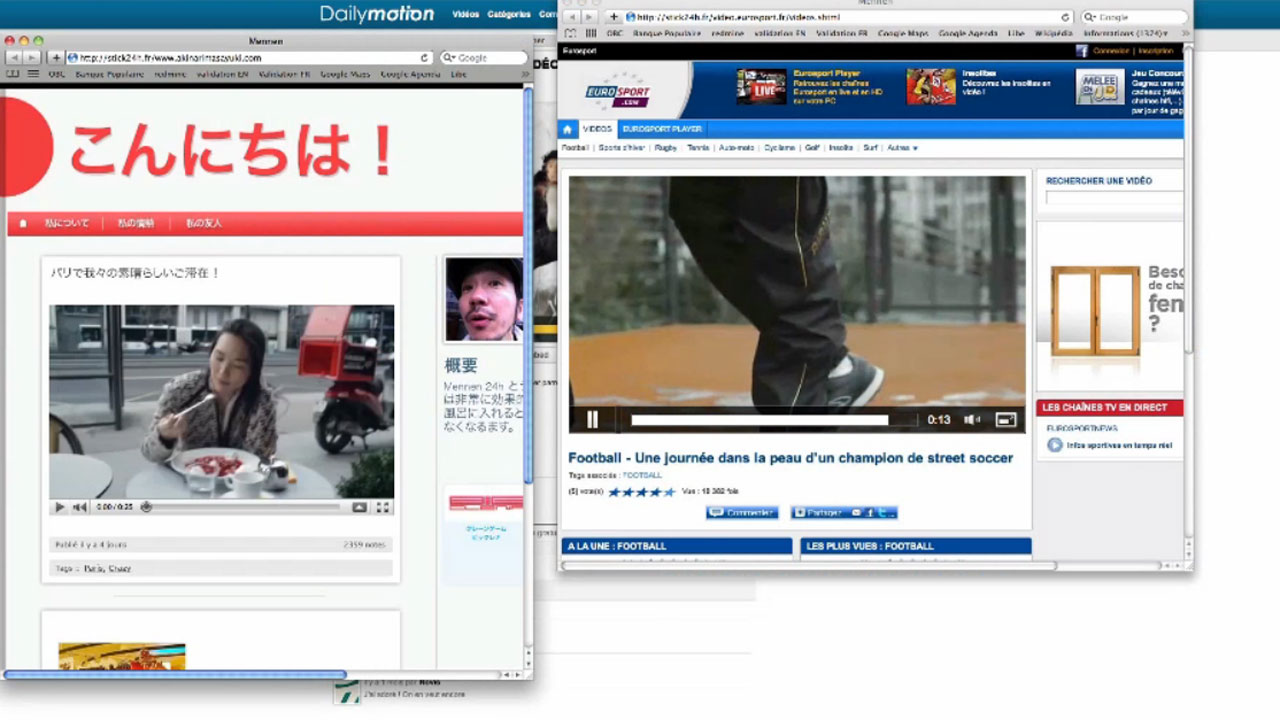The image size is (1280, 720).
Task: Switch to the VIDEOS tab on Eurosport
Action: pyautogui.click(x=597, y=129)
